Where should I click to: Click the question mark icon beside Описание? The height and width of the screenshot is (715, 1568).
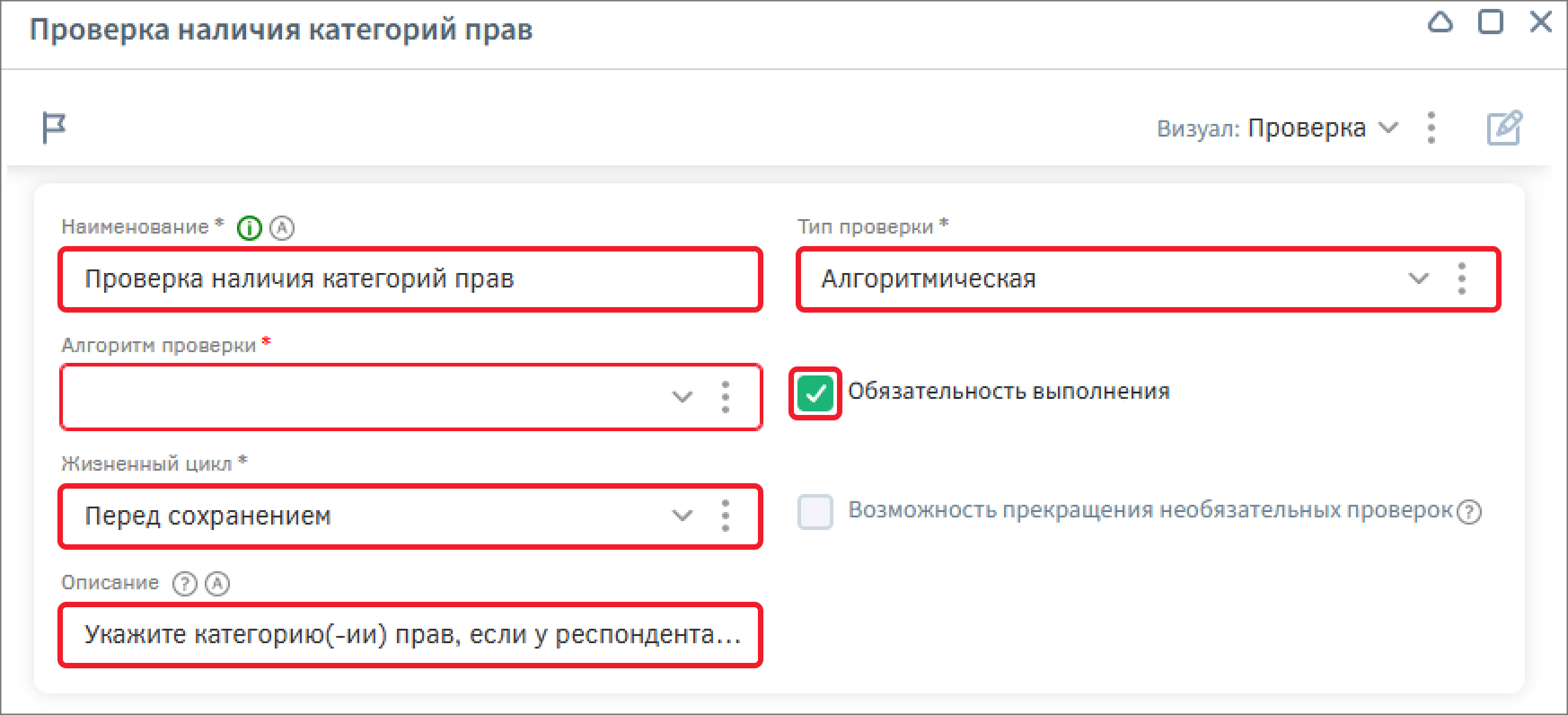[x=184, y=584]
